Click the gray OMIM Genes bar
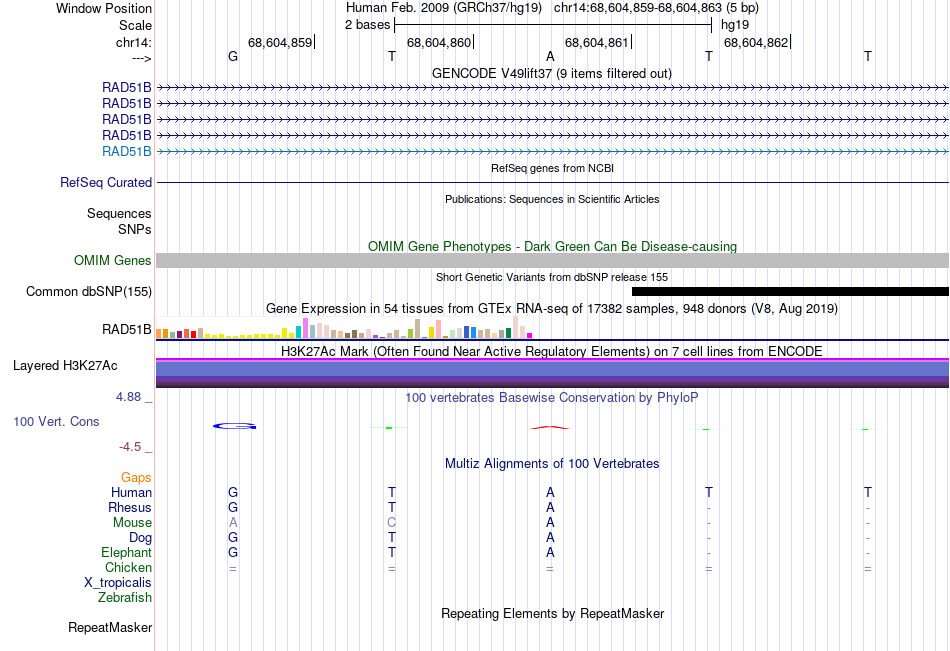This screenshot has width=950, height=651. click(553, 261)
